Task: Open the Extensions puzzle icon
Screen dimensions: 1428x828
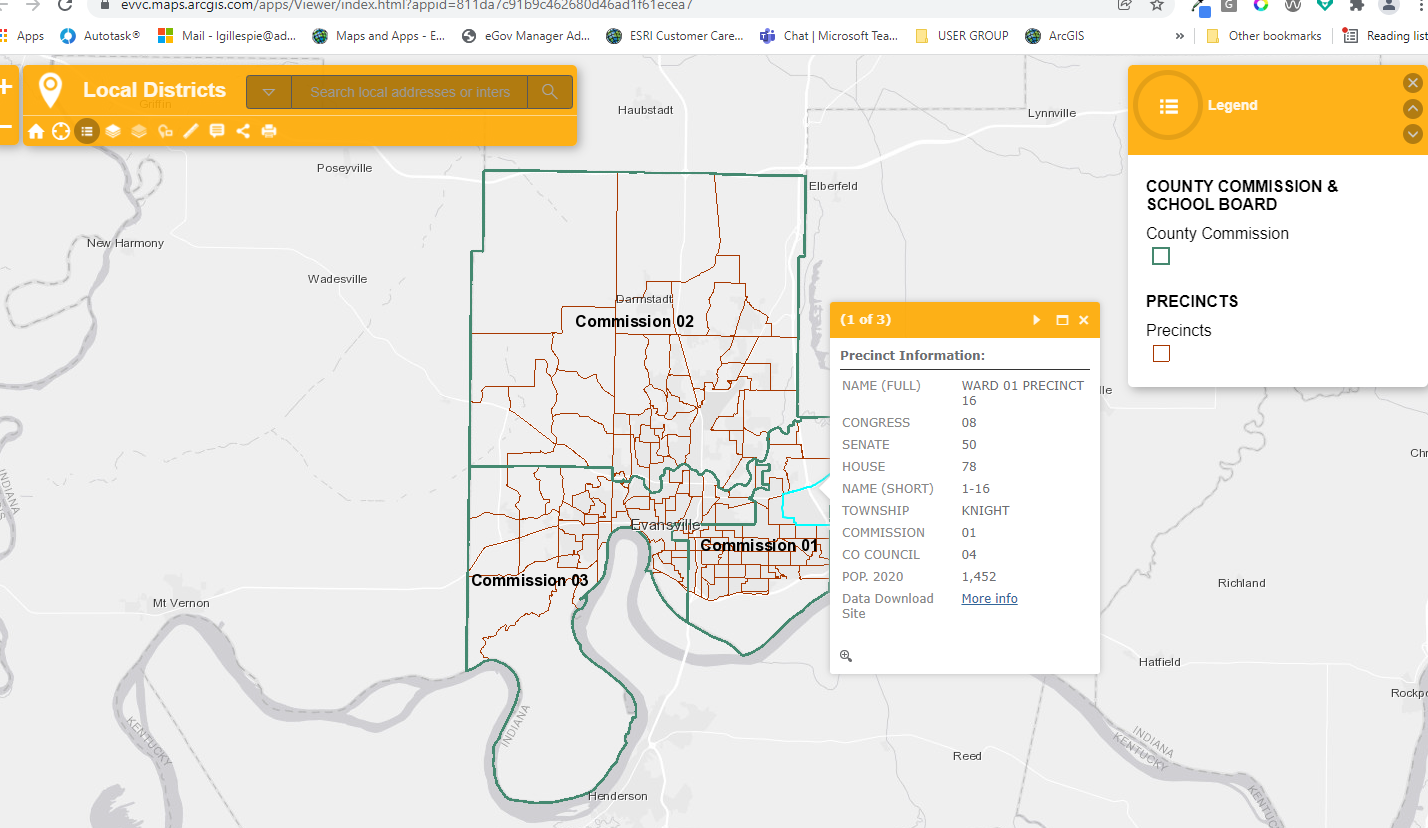Action: click(1356, 5)
